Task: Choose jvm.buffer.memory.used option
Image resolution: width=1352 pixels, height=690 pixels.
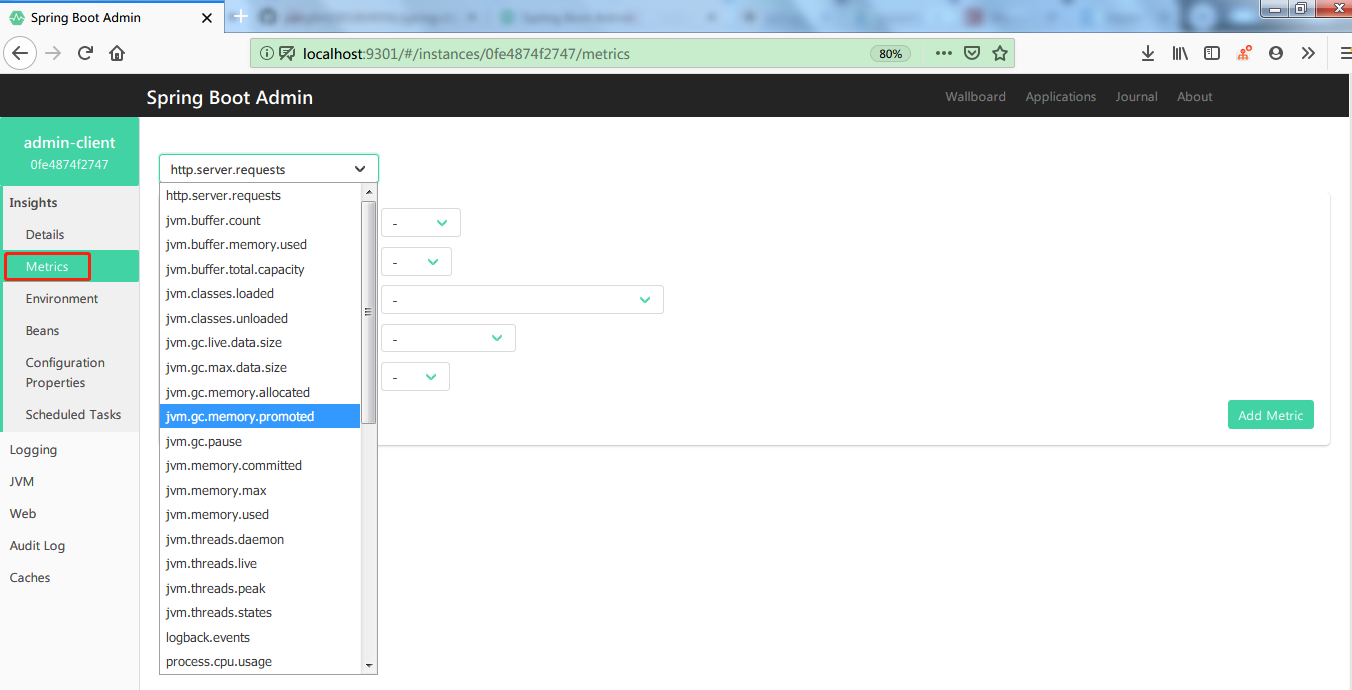Action: [x=260, y=245]
